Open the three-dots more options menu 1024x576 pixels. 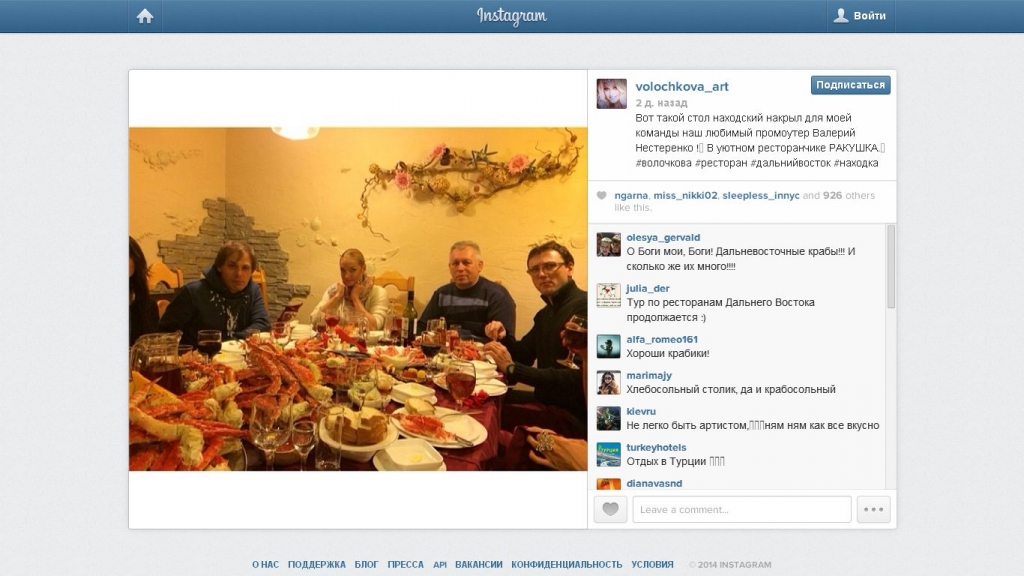coord(873,509)
